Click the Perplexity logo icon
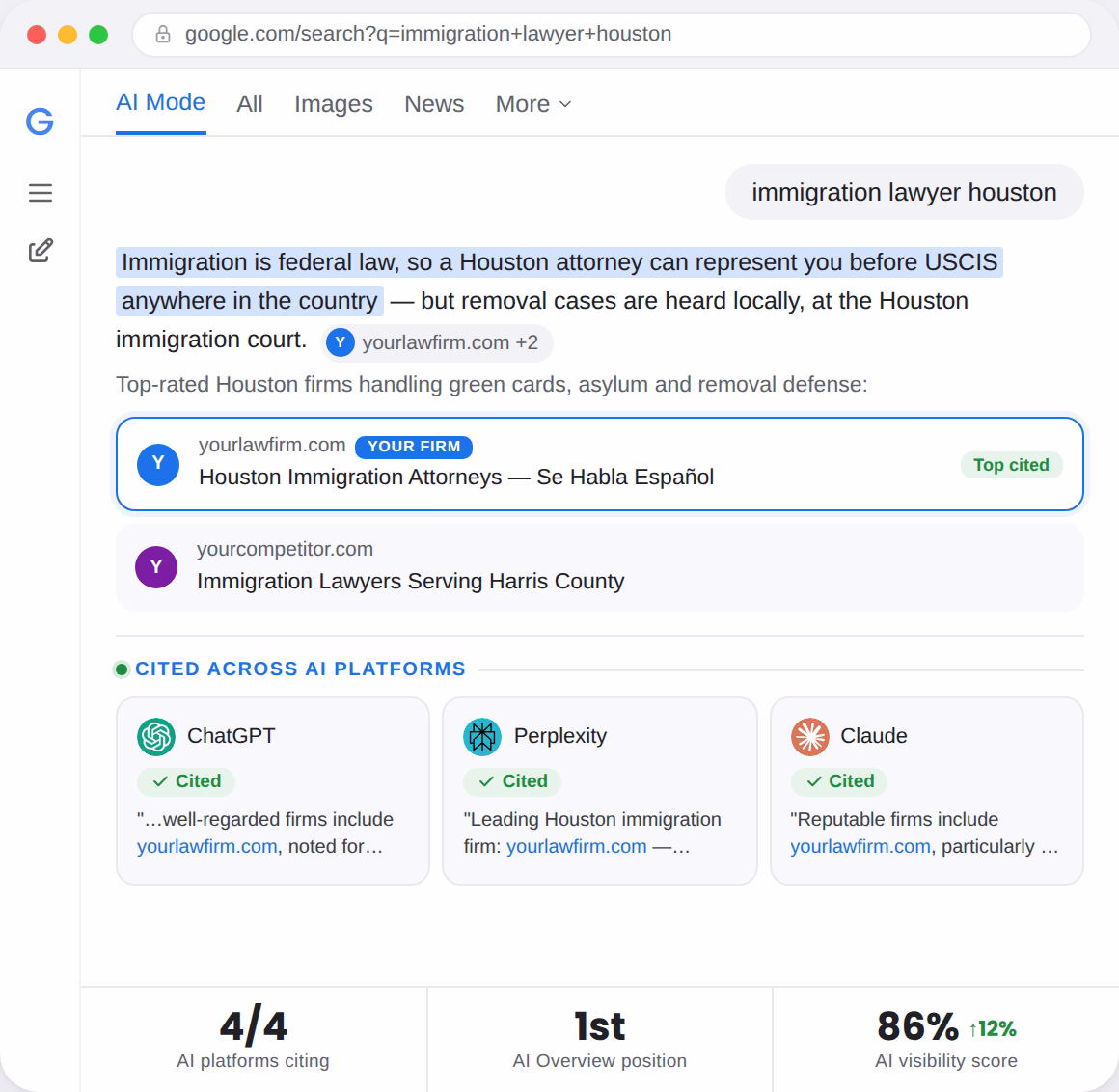 point(482,737)
